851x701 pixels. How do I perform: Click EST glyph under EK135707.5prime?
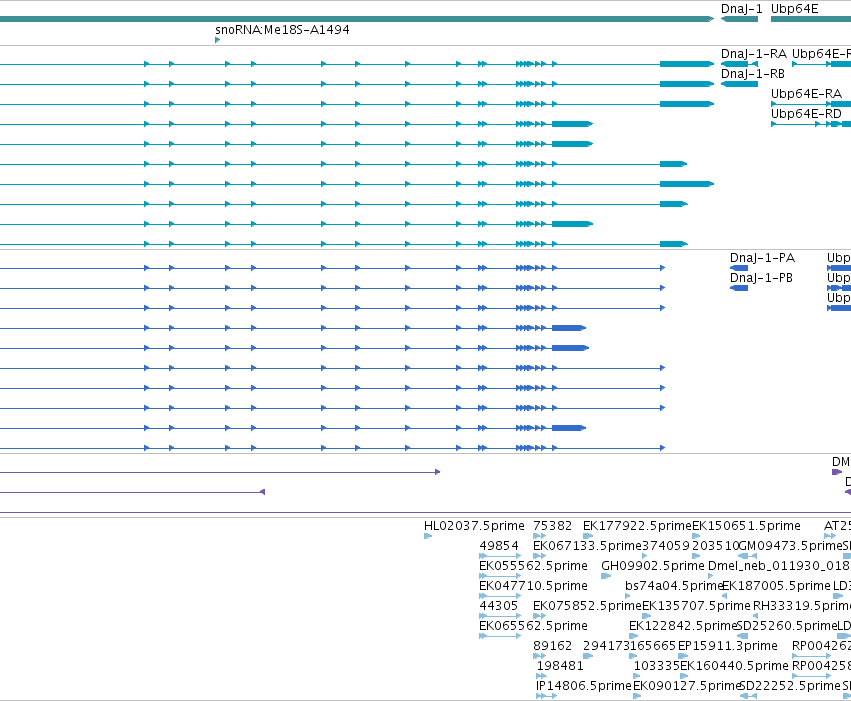(646, 616)
